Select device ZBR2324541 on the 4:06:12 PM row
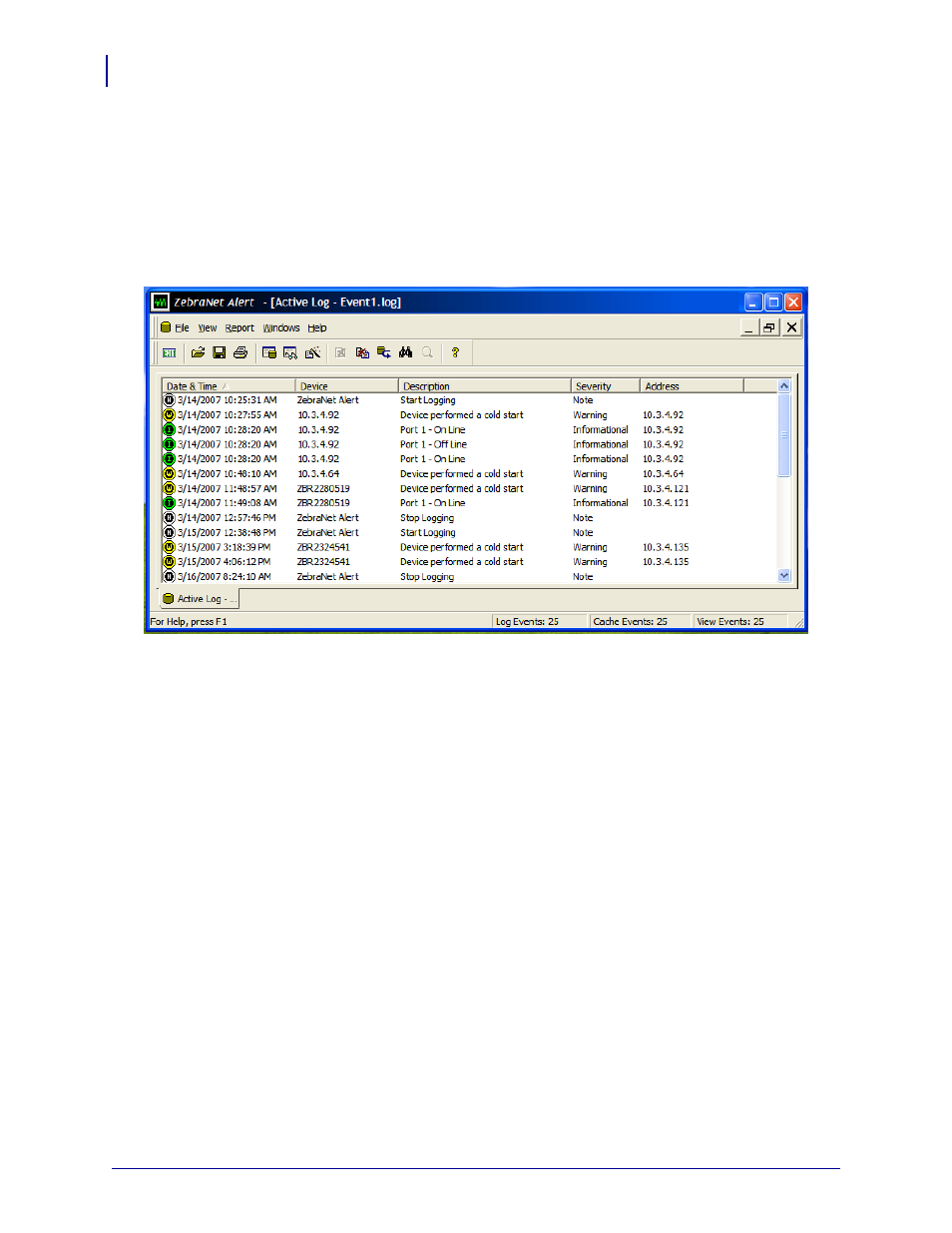 click(x=323, y=562)
